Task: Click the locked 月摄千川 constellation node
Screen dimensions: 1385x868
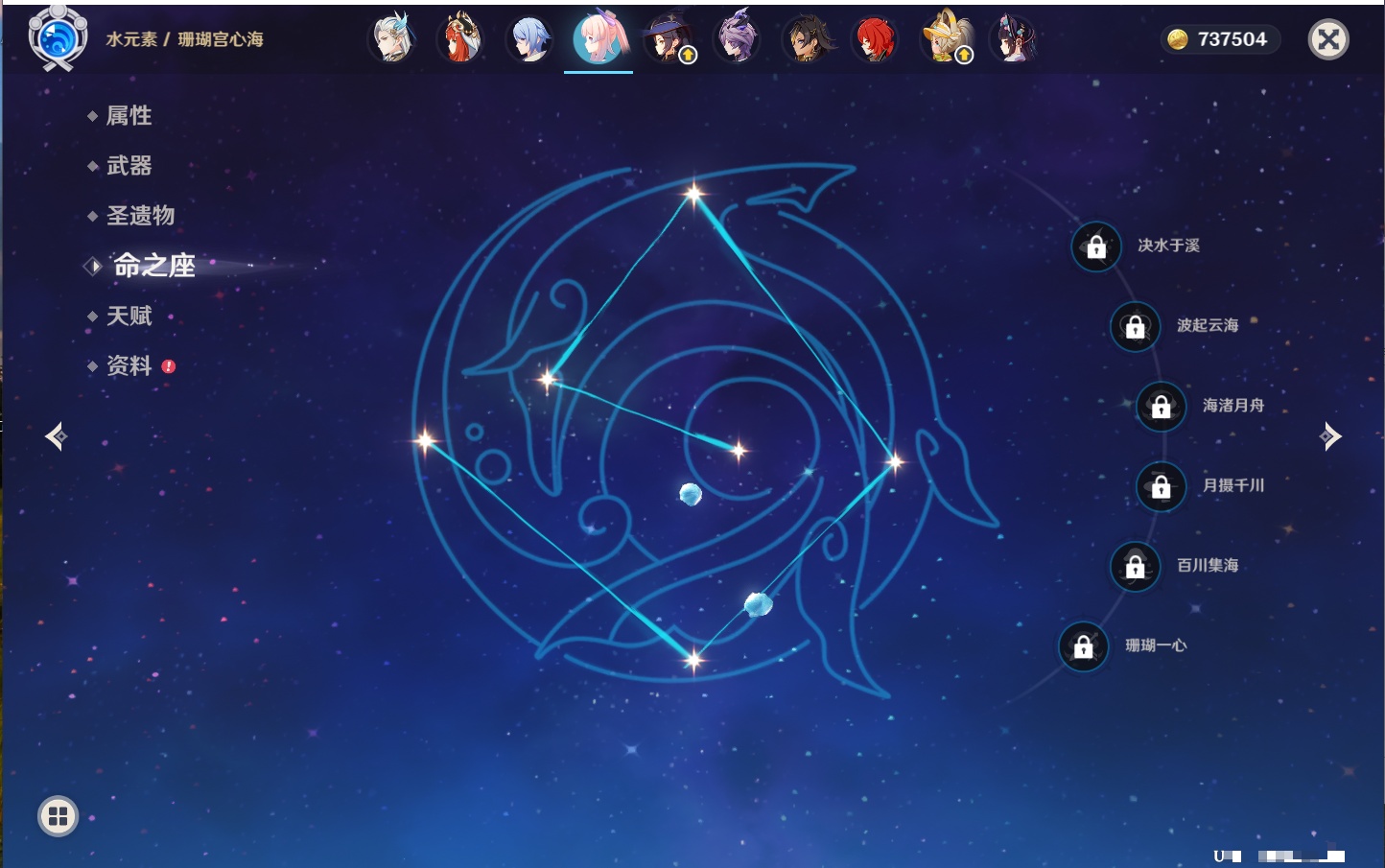Action: 1161,486
